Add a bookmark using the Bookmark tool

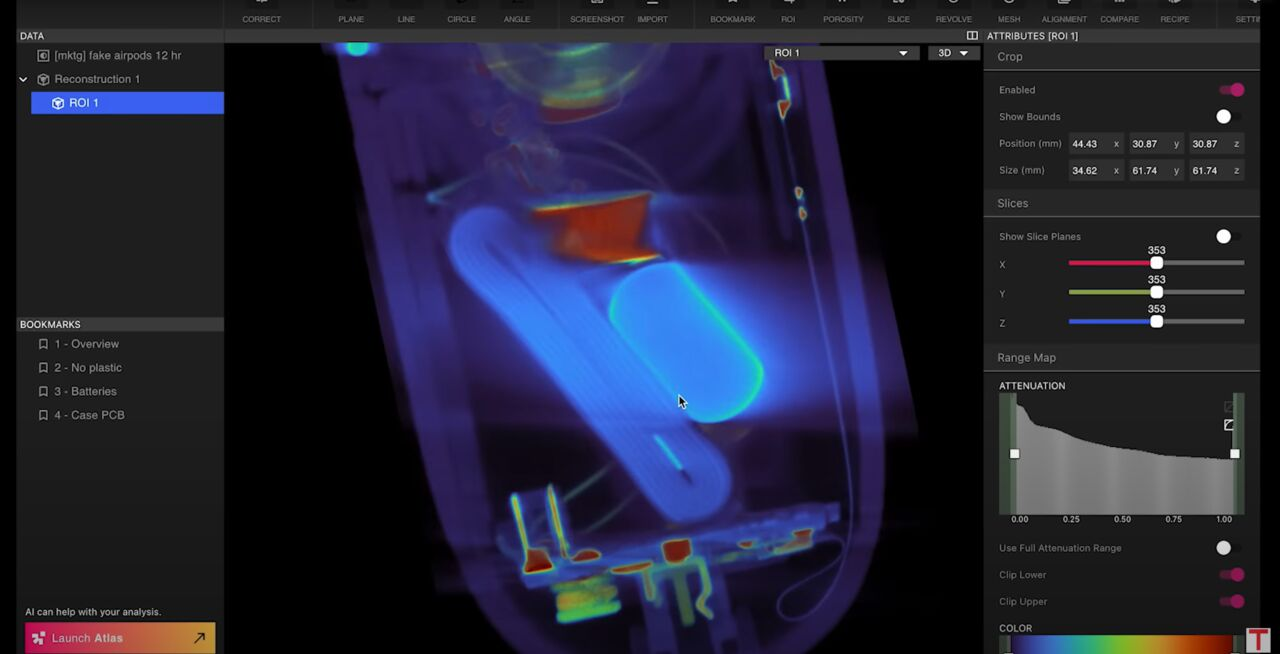[x=733, y=13]
